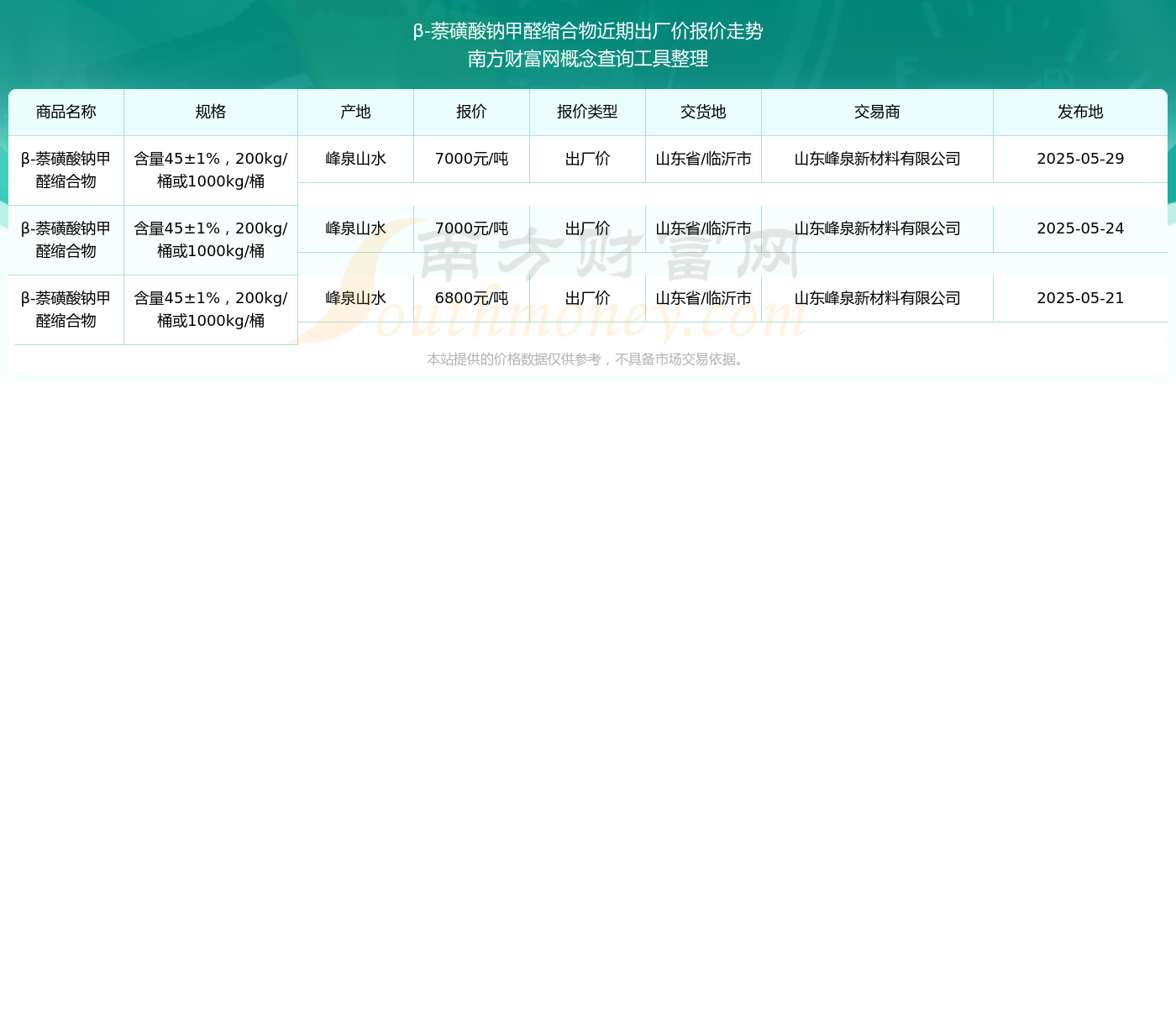1176x1012 pixels.
Task: Click 出厂价 in the 2025-05-21 row
Action: (588, 298)
